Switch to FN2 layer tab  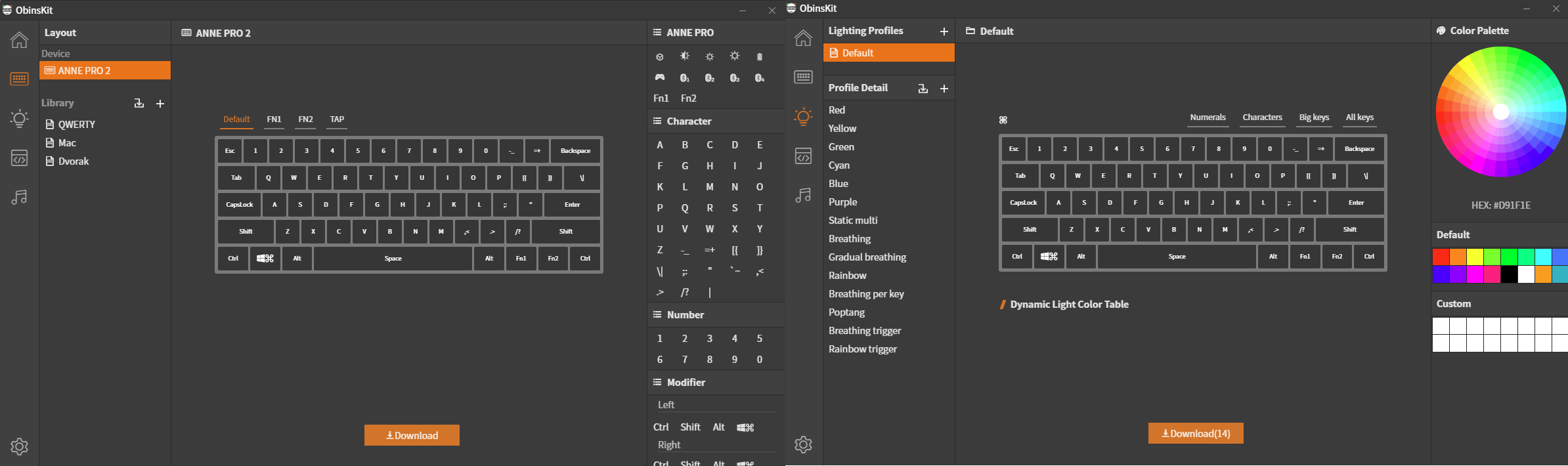tap(305, 119)
